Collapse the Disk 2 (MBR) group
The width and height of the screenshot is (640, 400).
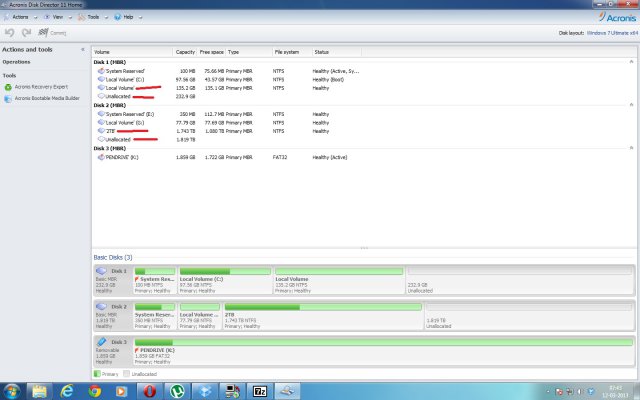pos(631,105)
